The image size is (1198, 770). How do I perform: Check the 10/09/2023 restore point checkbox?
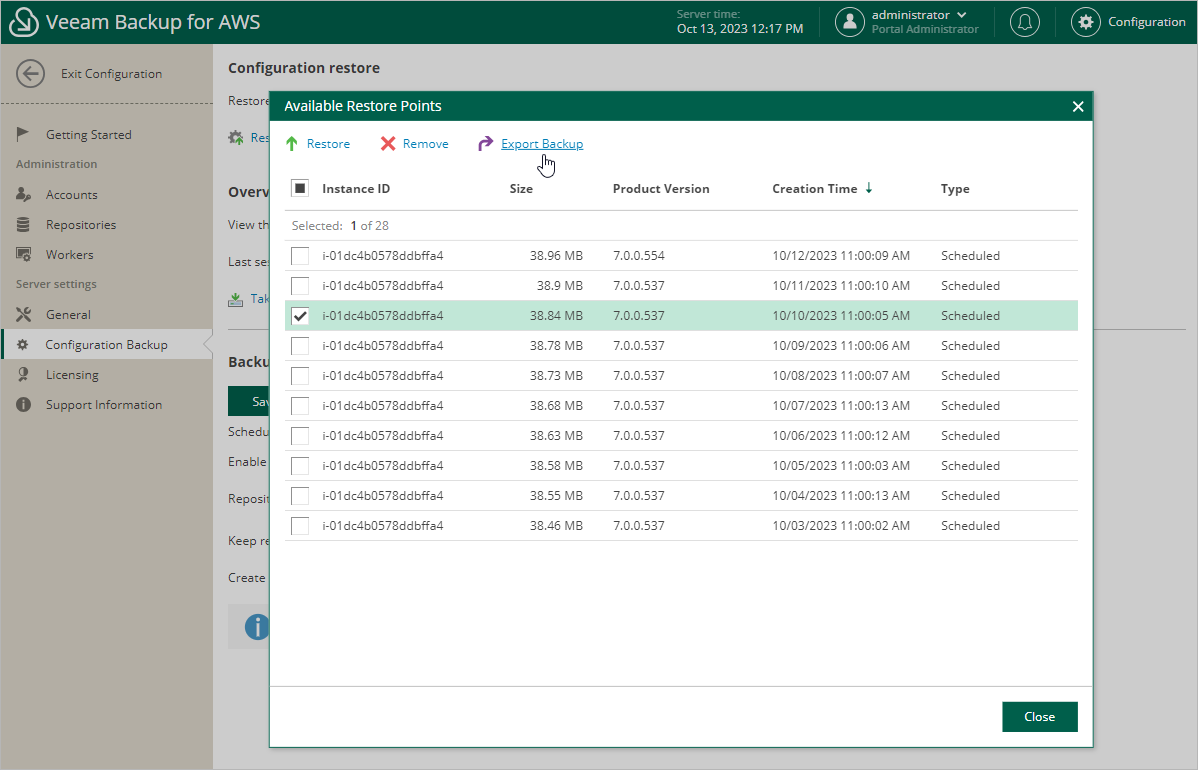300,346
